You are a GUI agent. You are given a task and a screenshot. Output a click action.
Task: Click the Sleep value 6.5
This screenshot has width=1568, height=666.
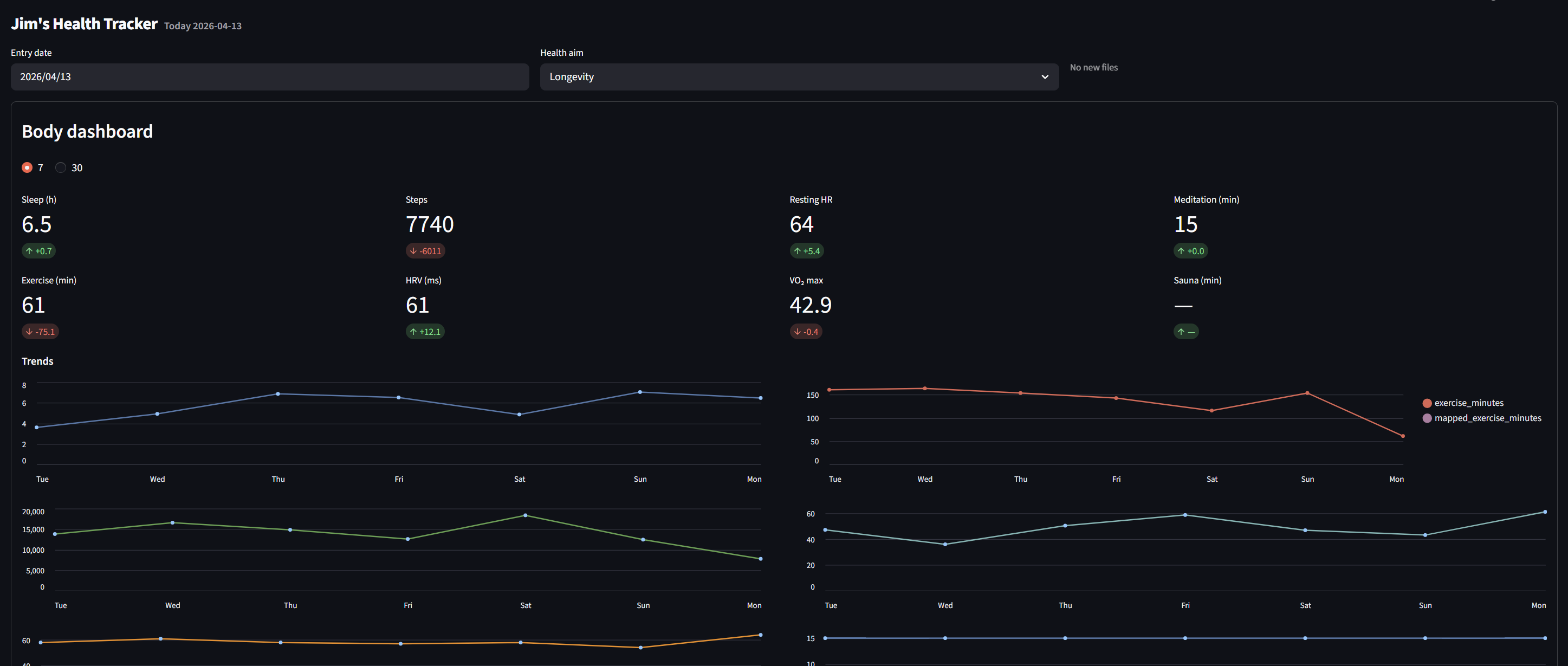[36, 225]
